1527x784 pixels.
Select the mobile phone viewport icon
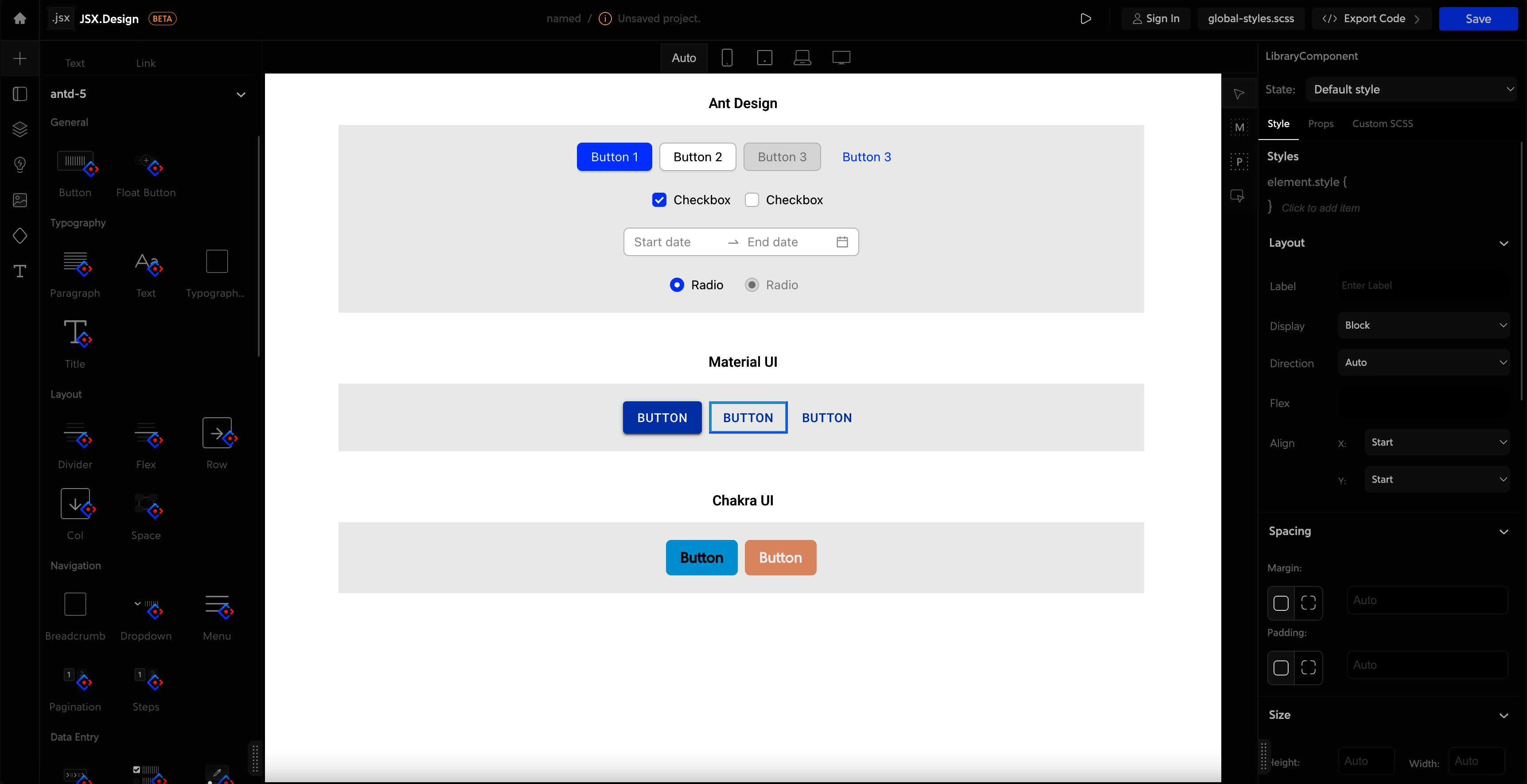(727, 58)
